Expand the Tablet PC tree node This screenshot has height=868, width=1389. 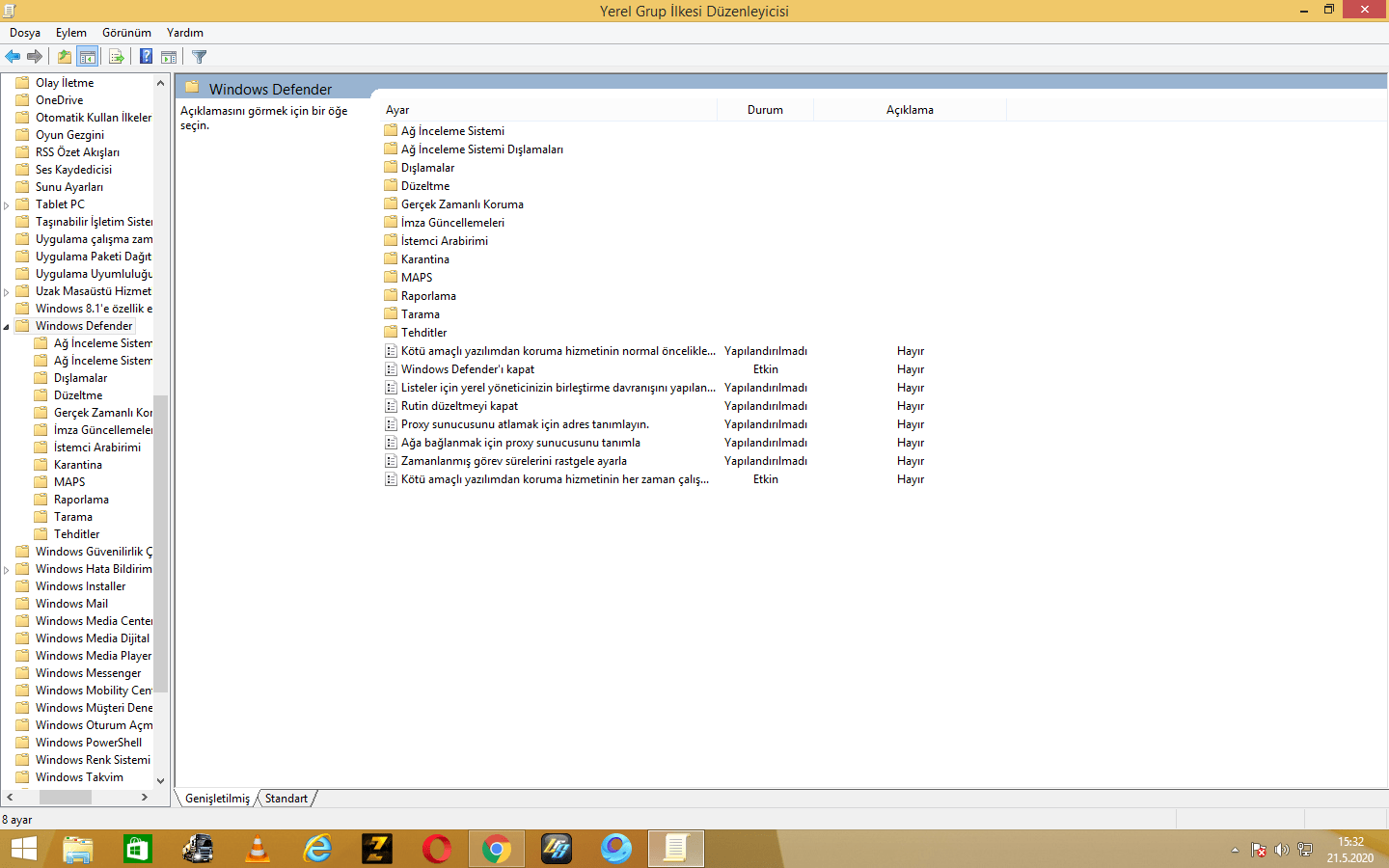point(6,205)
